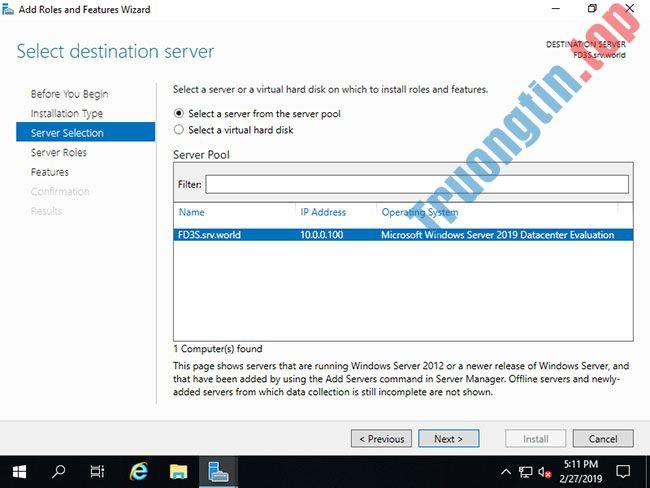Open taskbar search magnifier
Image resolution: width=650 pixels, height=488 pixels.
pos(58,472)
